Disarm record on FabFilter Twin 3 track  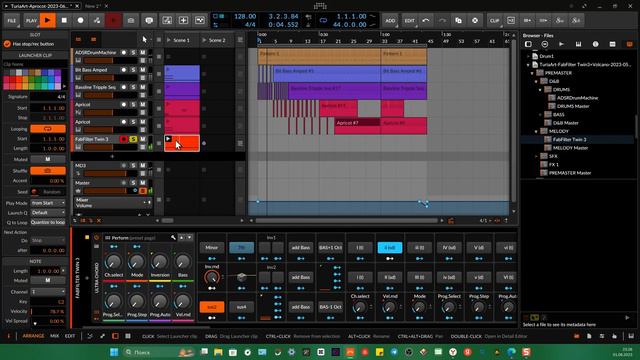tap(124, 139)
